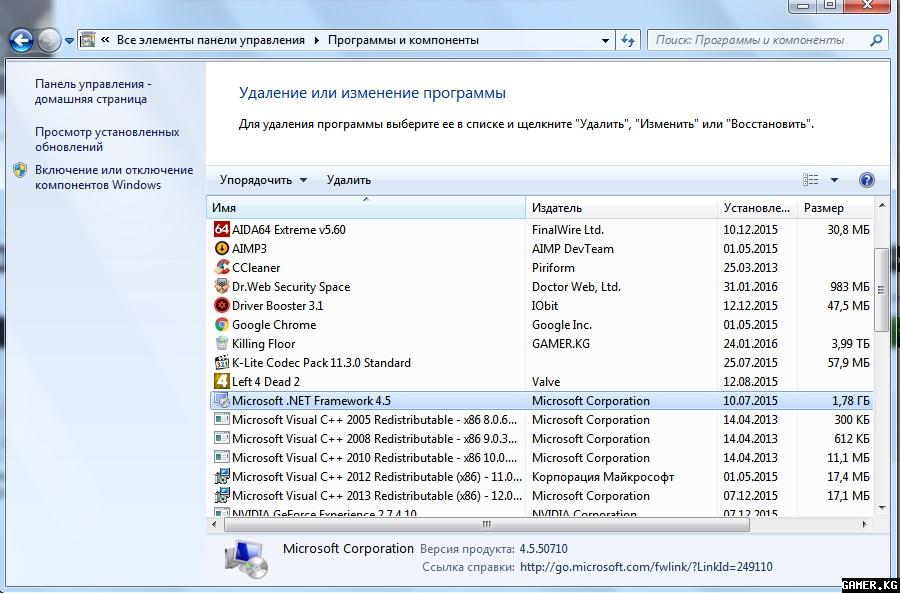Click the Control Panel icon in address bar

[x=87, y=40]
